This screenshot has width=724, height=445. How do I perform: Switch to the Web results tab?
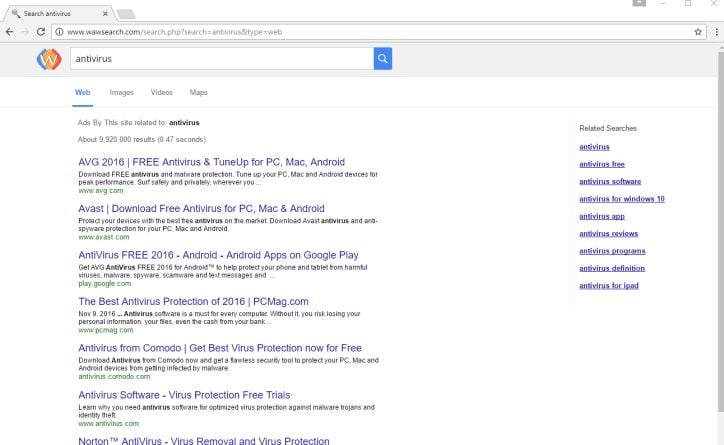point(82,92)
